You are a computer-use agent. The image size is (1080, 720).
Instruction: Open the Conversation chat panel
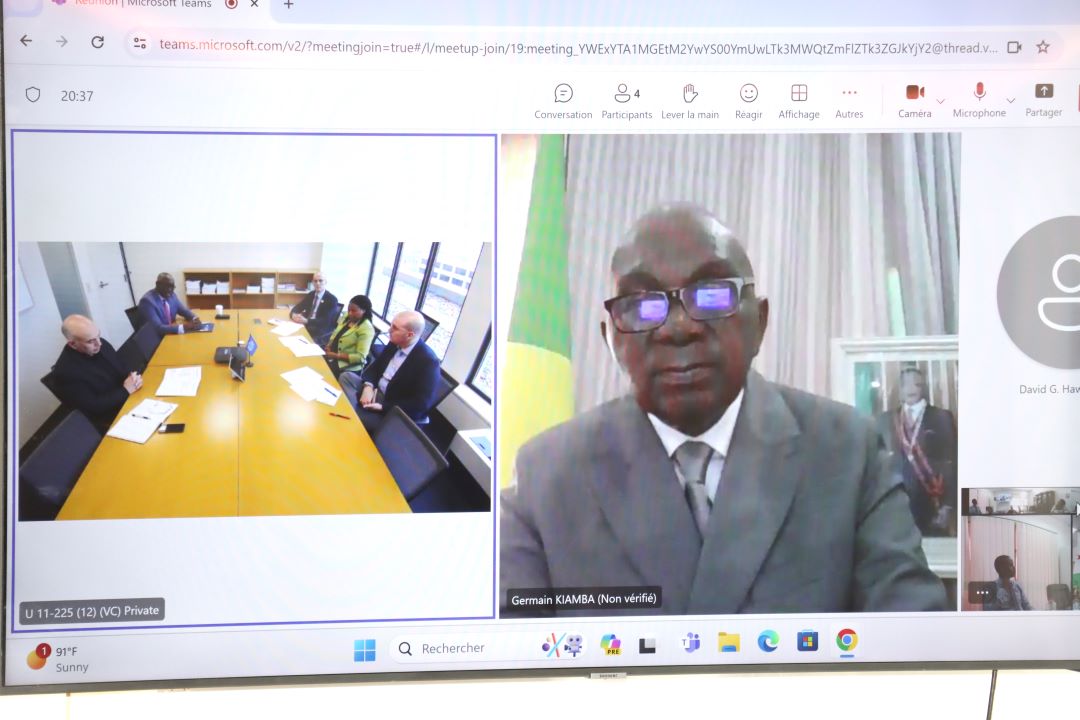pyautogui.click(x=563, y=100)
